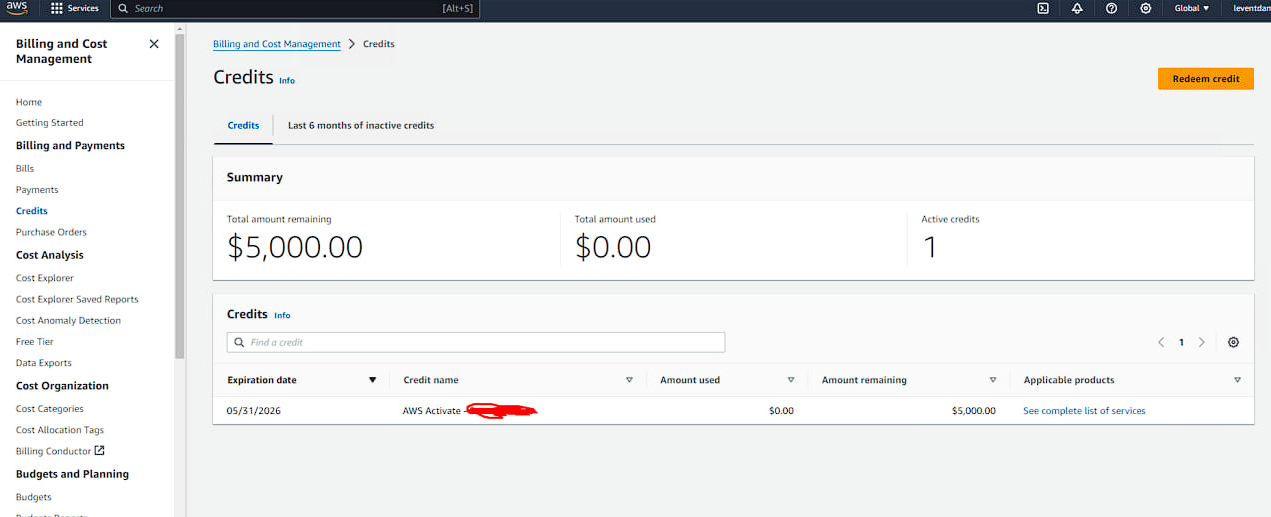Viewport: 1271px width, 517px height.
Task: Open the leventdam account menu
Action: tap(1251, 8)
